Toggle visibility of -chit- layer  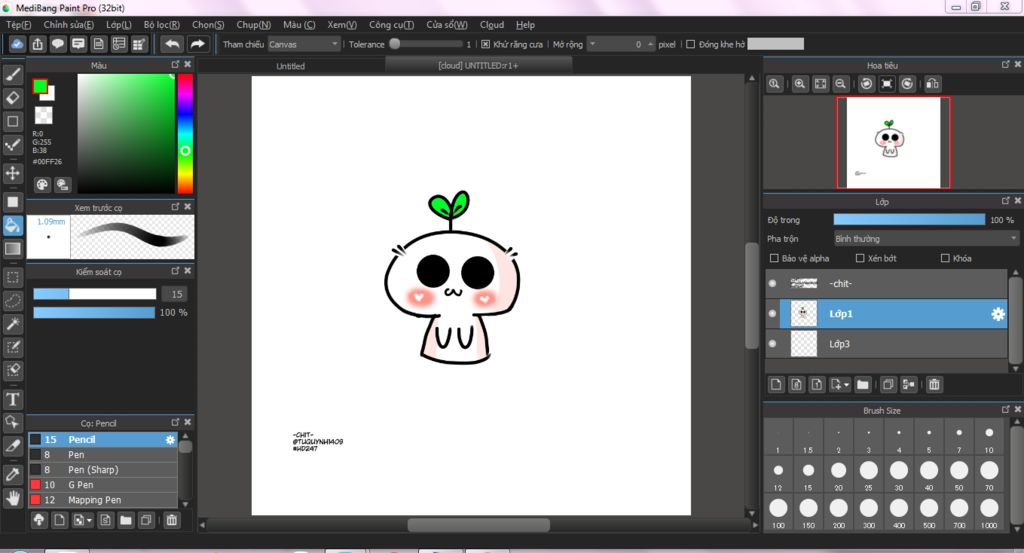(773, 284)
